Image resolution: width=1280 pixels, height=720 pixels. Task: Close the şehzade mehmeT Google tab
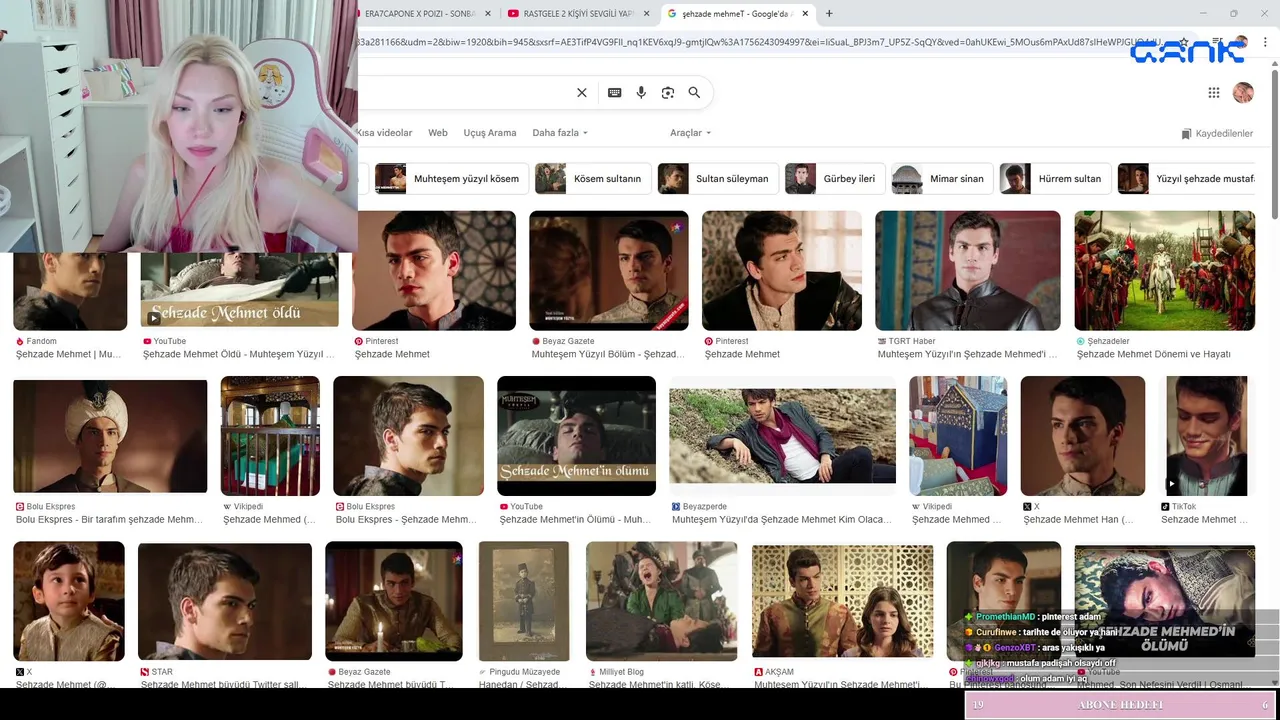pyautogui.click(x=805, y=13)
